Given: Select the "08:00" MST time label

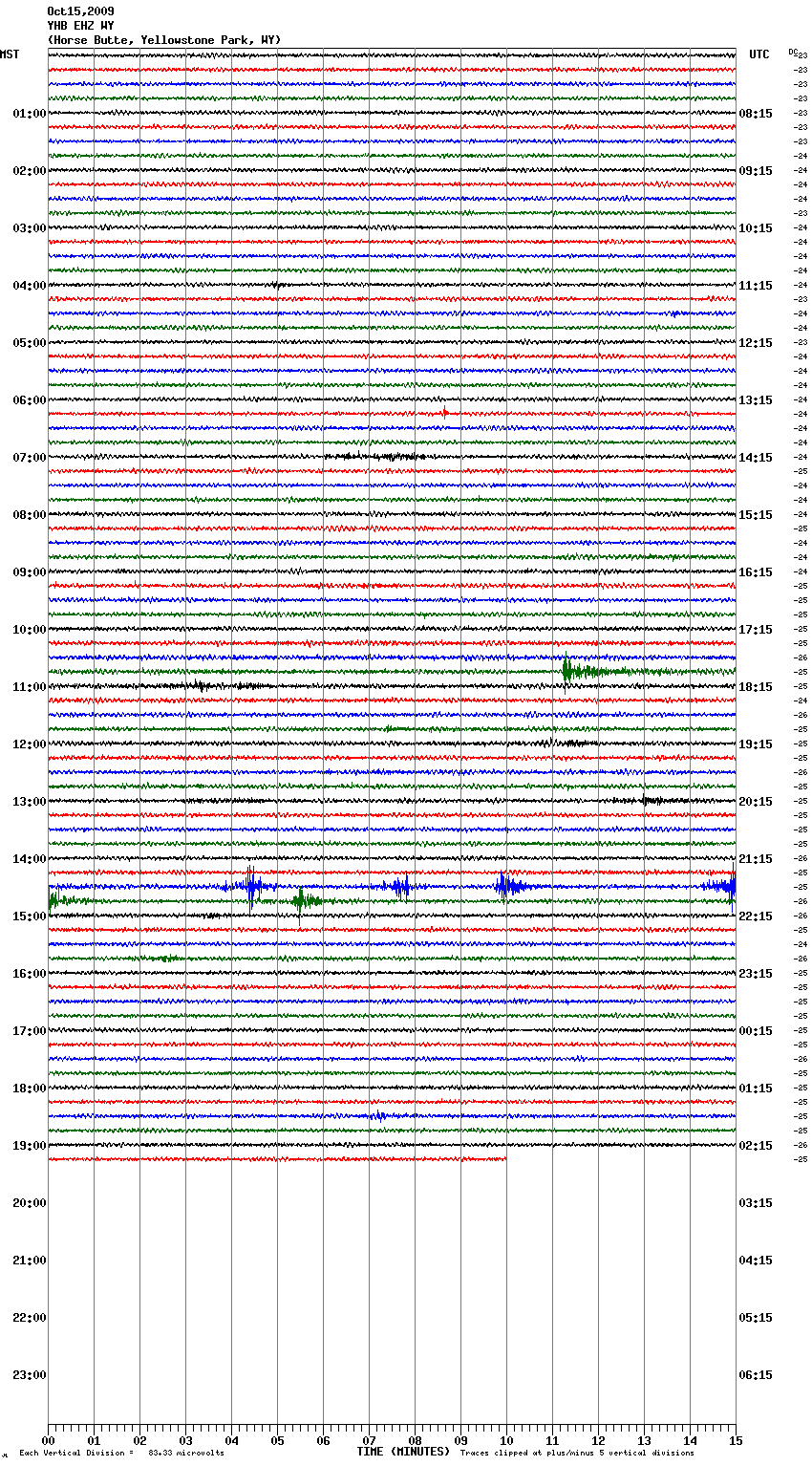Looking at the screenshot, I should click(x=30, y=515).
